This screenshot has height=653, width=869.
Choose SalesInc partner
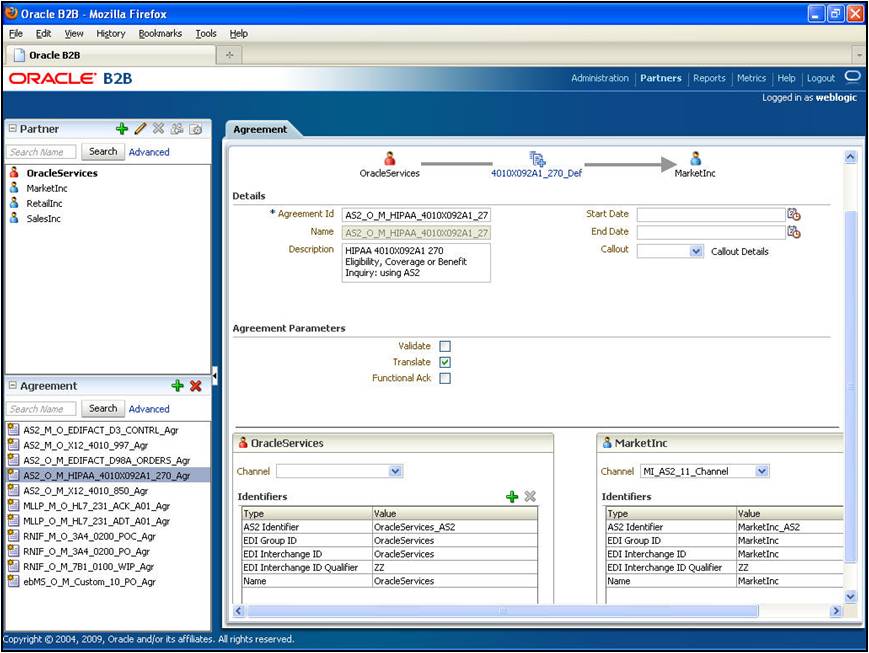click(x=43, y=218)
